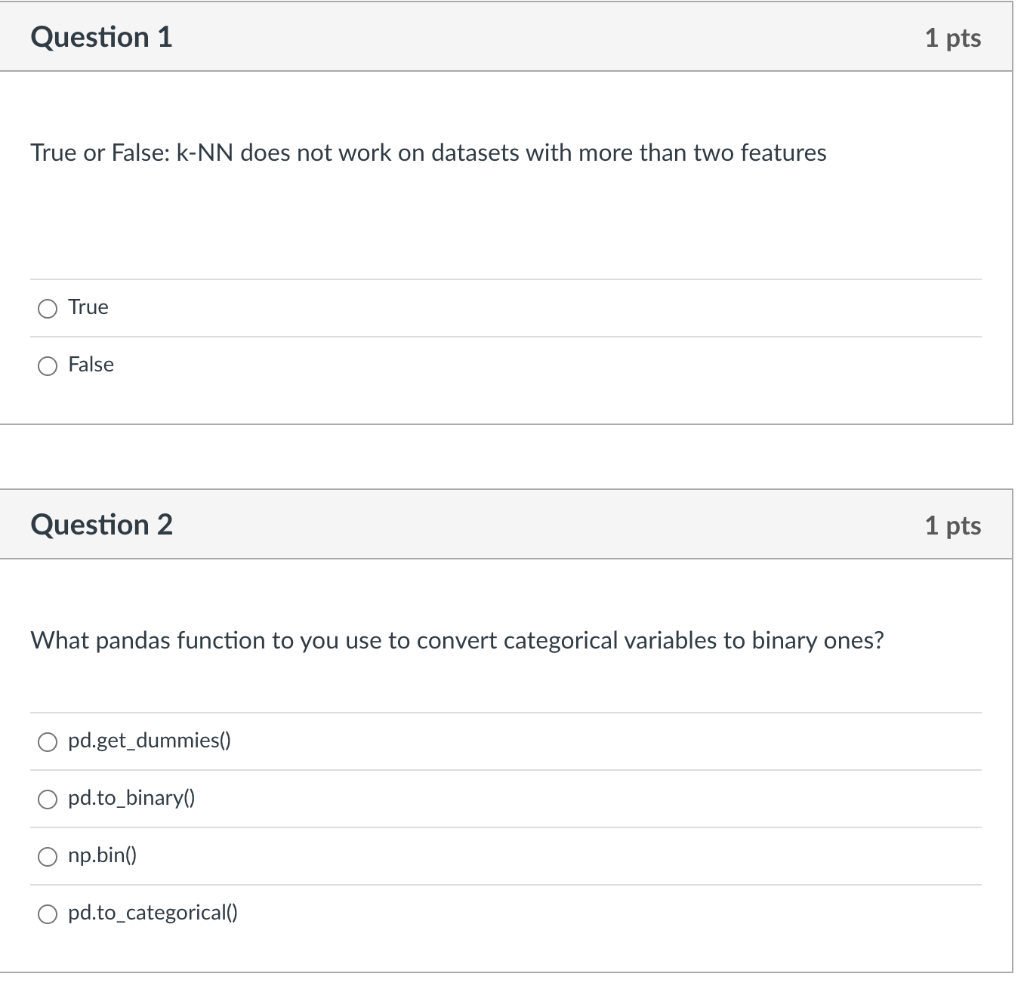The image size is (1024, 989).
Task: Click the pandas function question text
Action: tap(457, 641)
